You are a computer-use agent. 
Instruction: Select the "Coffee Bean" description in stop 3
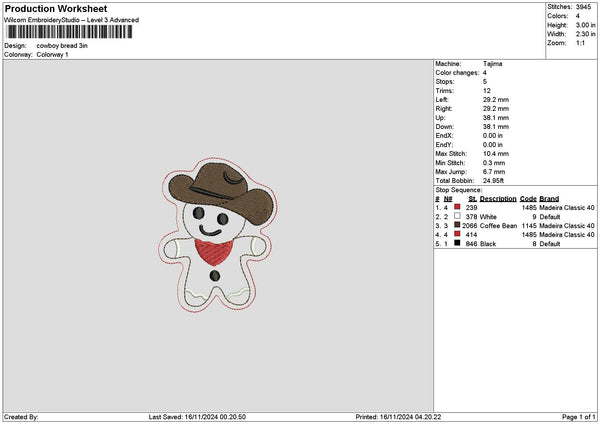(x=498, y=226)
